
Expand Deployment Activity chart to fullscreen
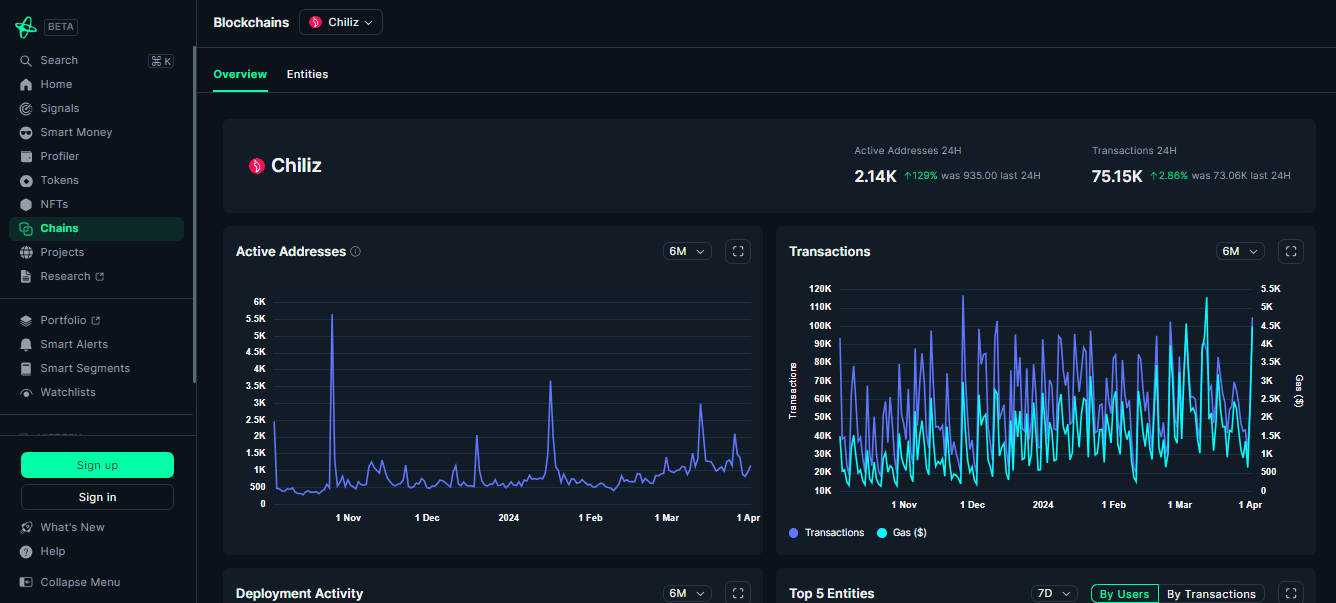pos(738,593)
